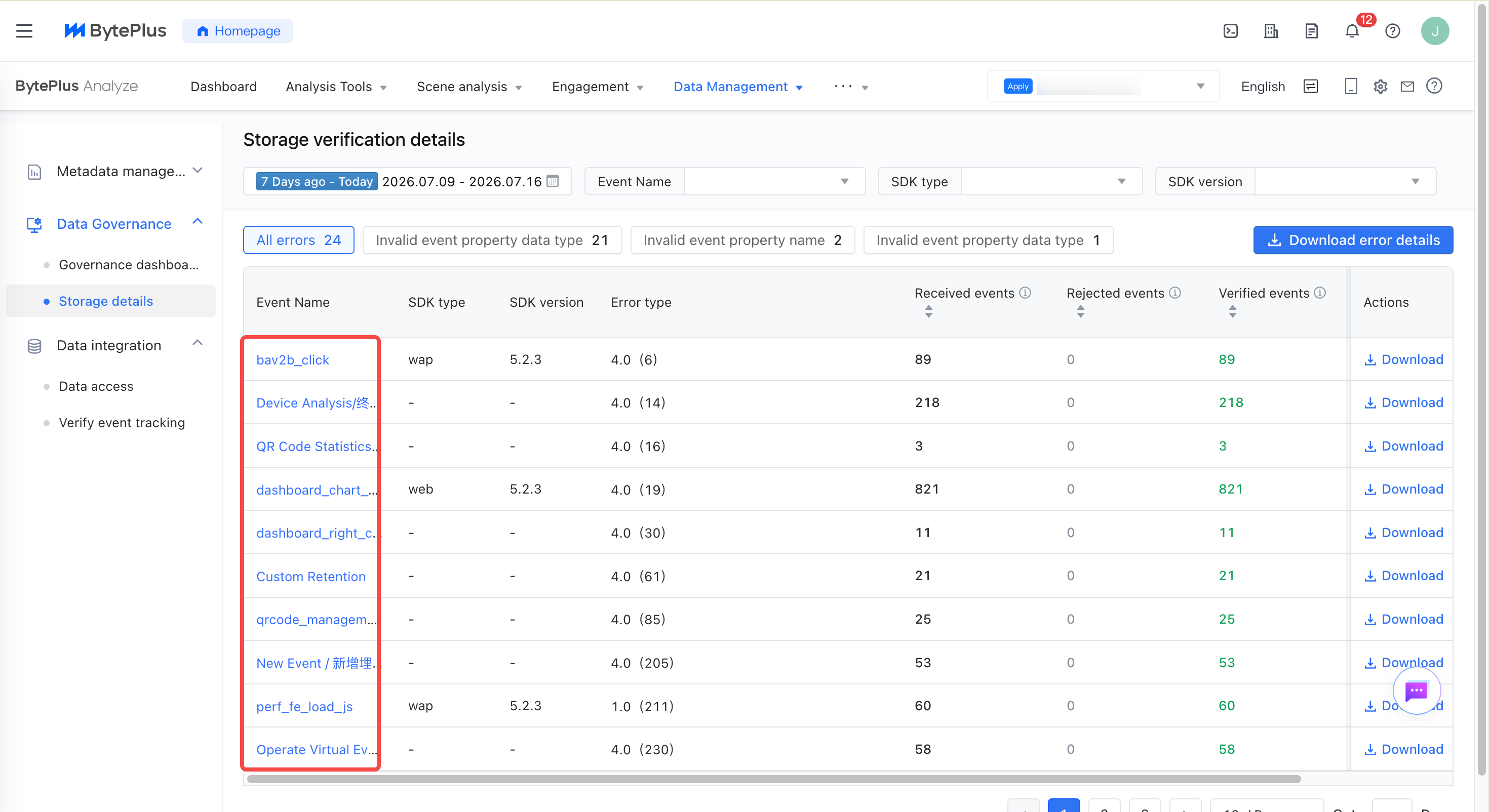Open the calendar icon in date range
The height and width of the screenshot is (812, 1489).
553,181
